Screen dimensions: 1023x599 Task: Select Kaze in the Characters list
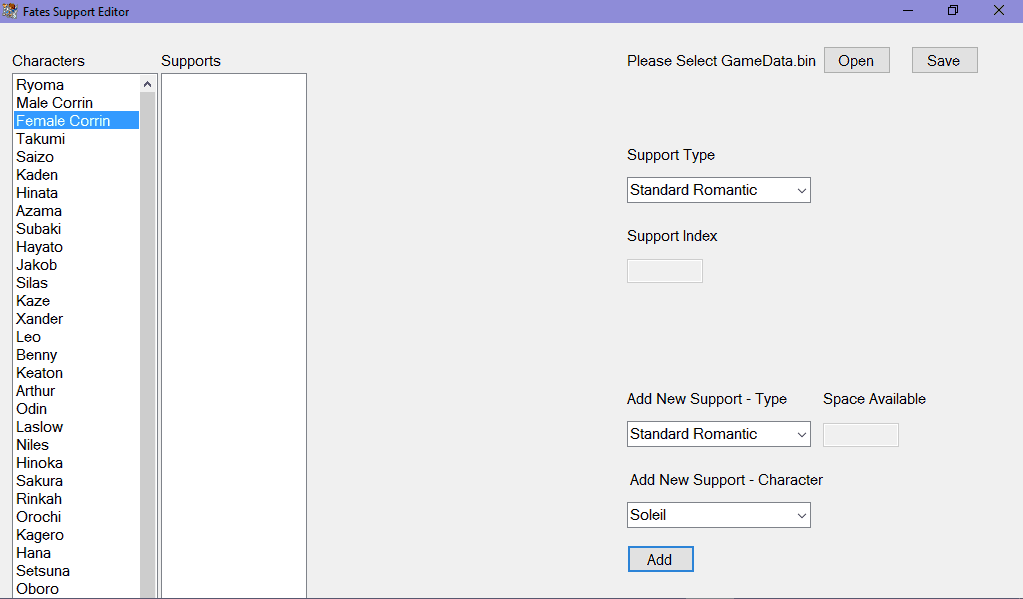coord(76,301)
